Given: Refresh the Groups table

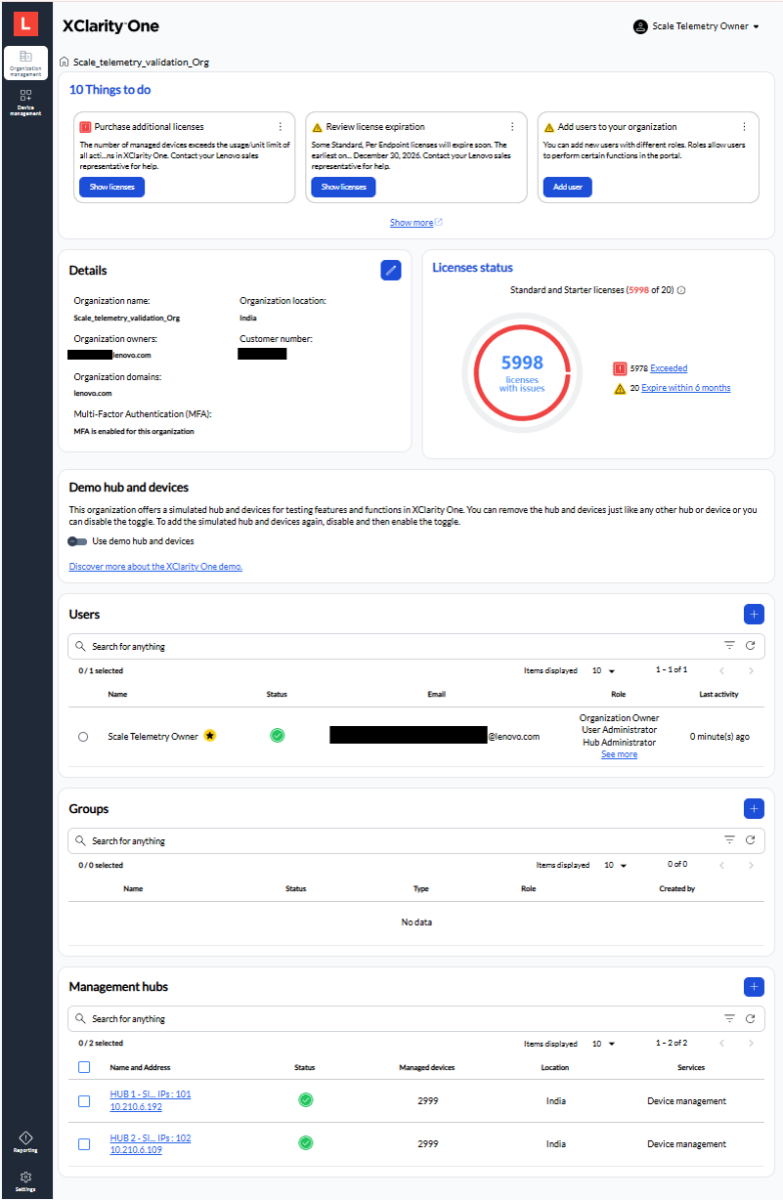Looking at the screenshot, I should coord(750,841).
